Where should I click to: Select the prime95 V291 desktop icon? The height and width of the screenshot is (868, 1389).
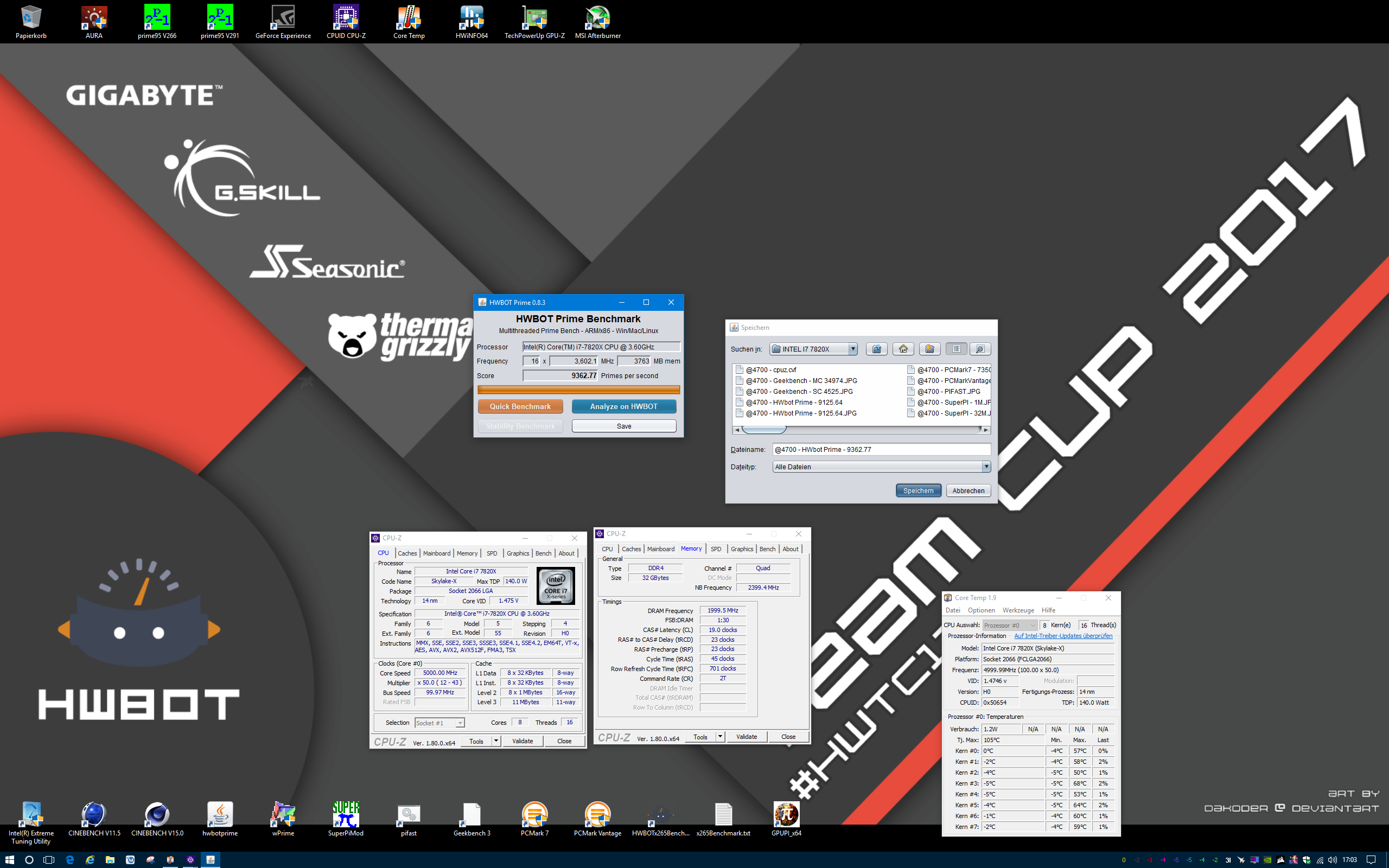click(220, 22)
